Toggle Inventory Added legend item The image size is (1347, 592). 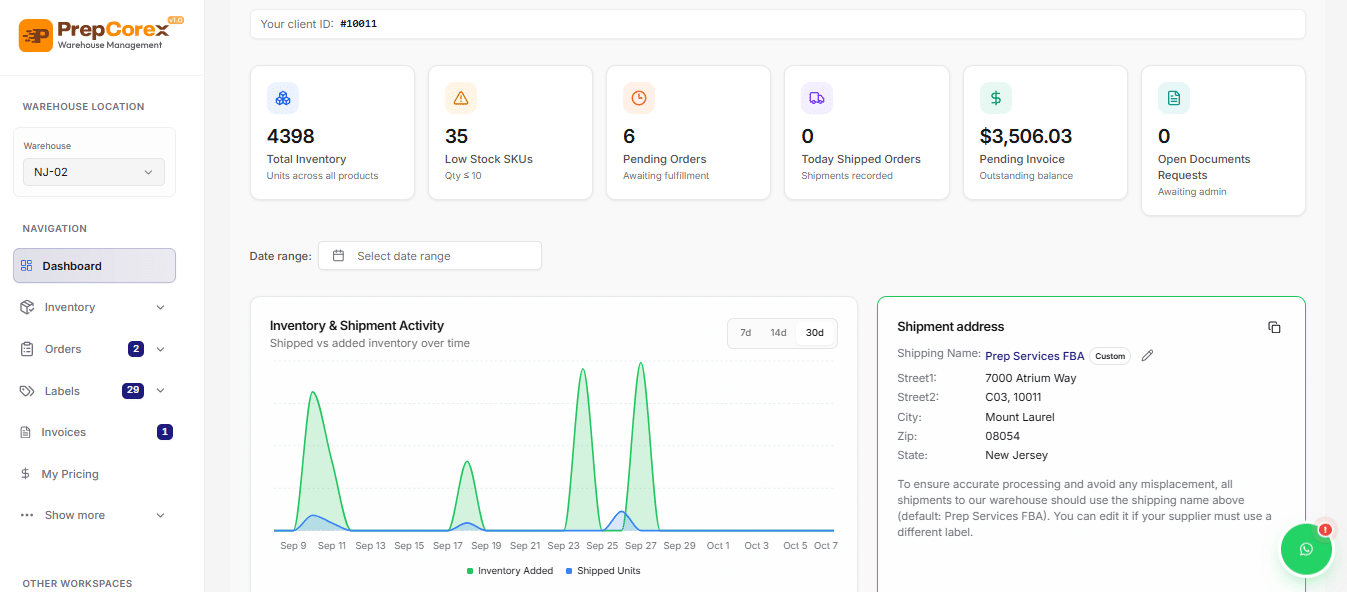[x=510, y=571]
